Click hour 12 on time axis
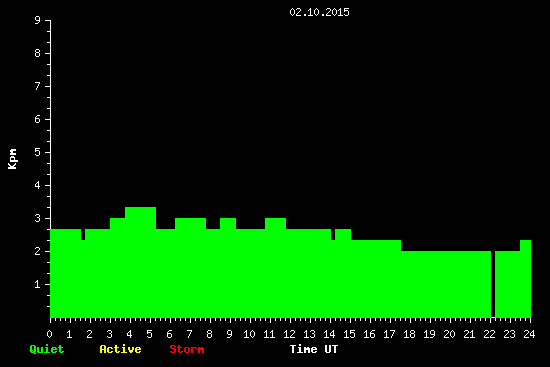550x367 pixels. (289, 334)
